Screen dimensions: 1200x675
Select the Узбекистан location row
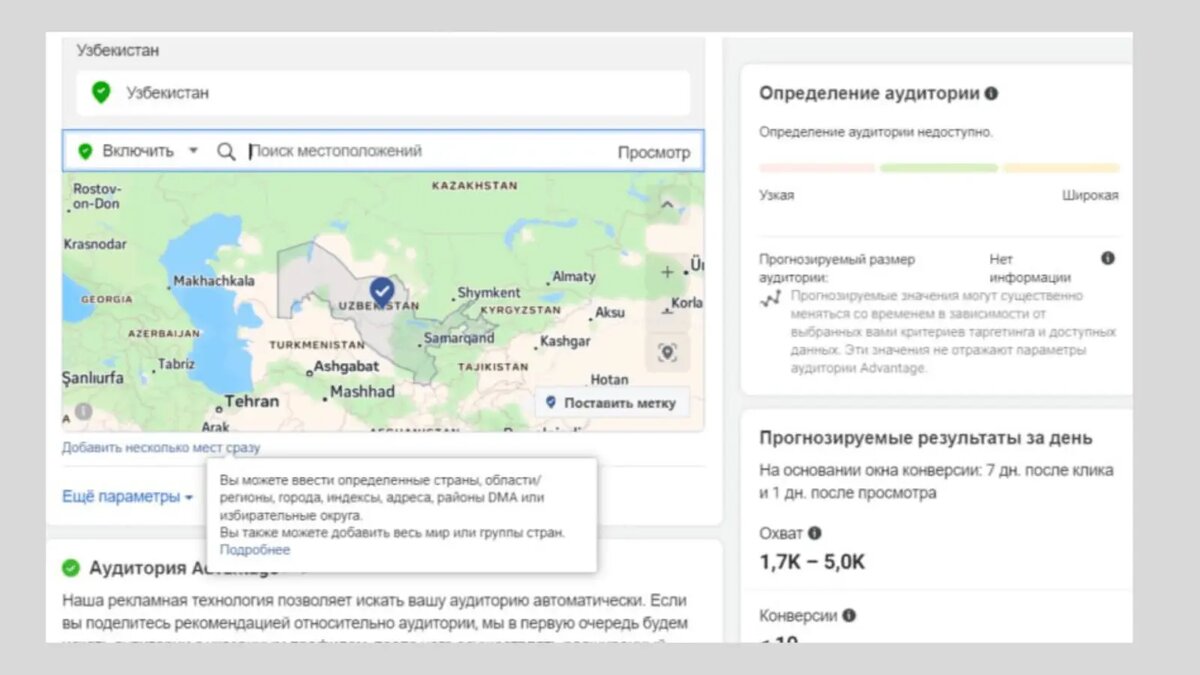383,93
